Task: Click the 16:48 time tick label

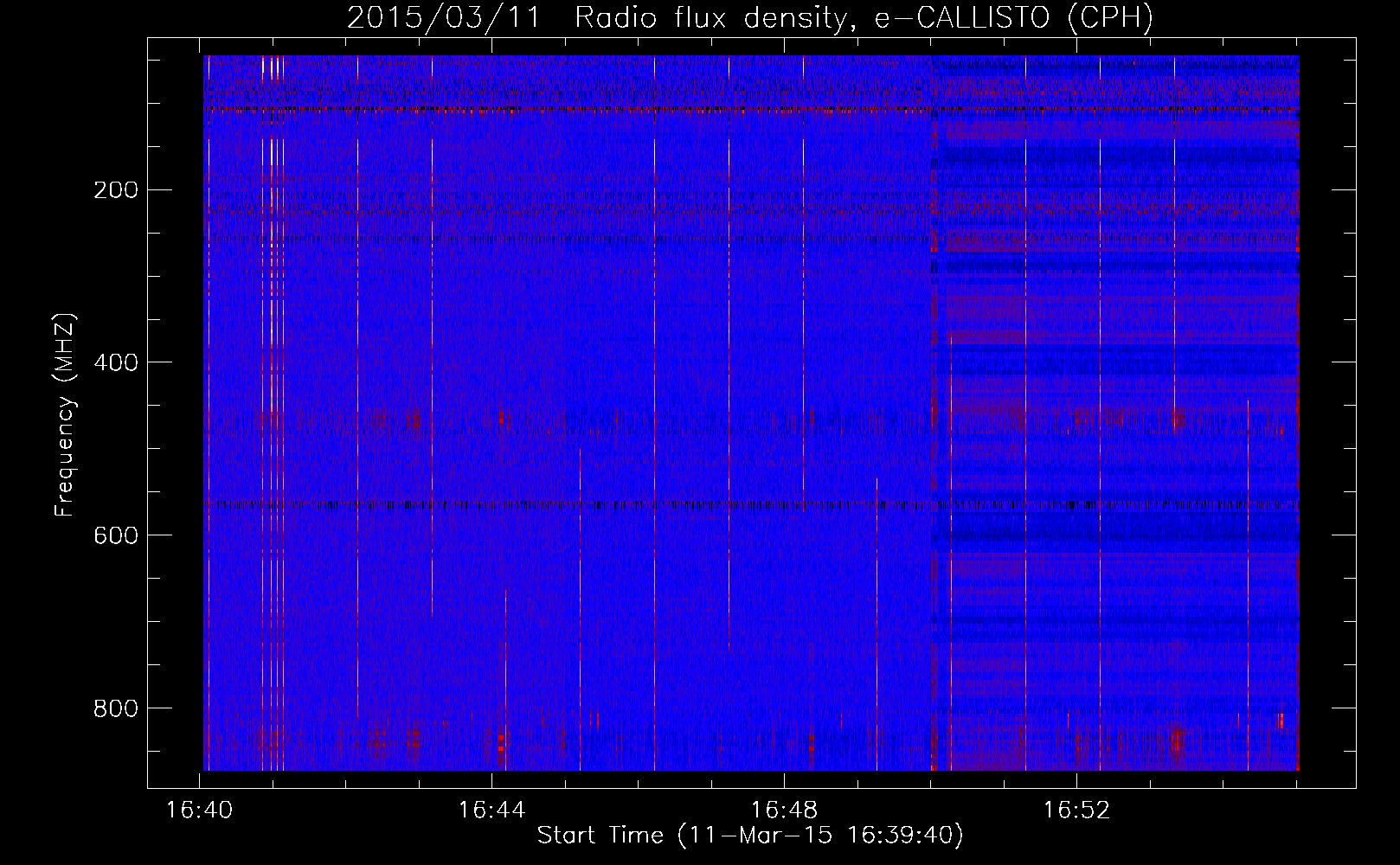Action: [785, 811]
